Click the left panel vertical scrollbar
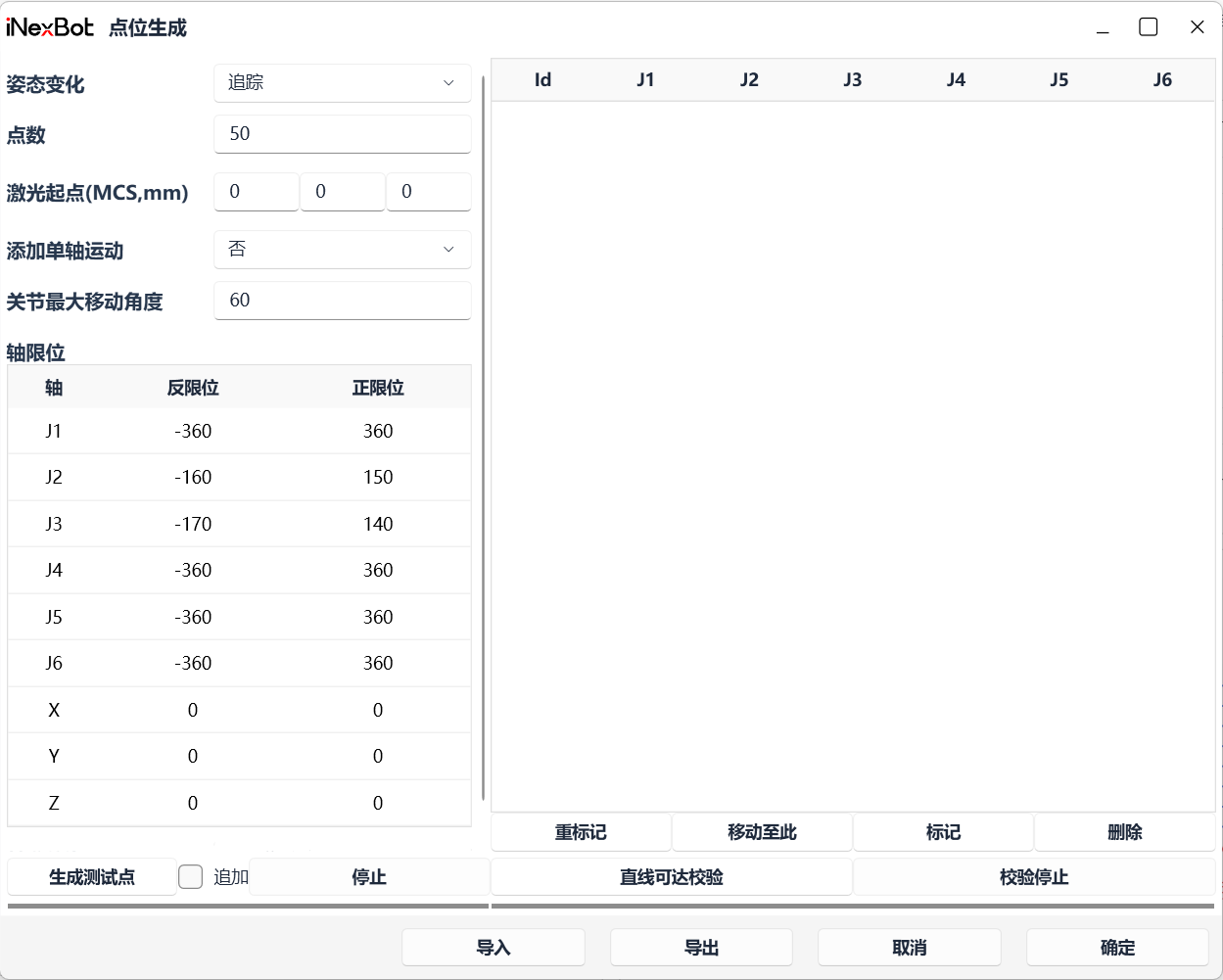The width and height of the screenshot is (1223, 980). point(484,438)
